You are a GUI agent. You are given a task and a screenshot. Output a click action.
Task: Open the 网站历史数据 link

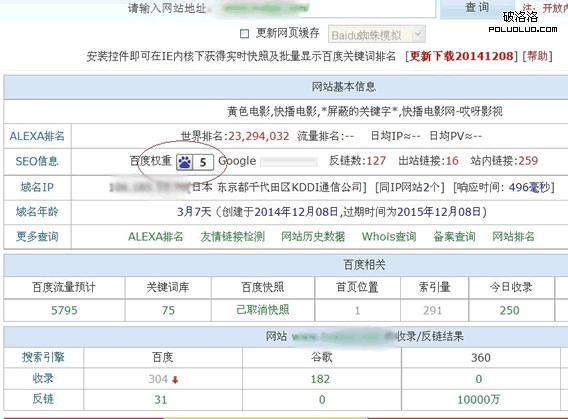point(313,236)
